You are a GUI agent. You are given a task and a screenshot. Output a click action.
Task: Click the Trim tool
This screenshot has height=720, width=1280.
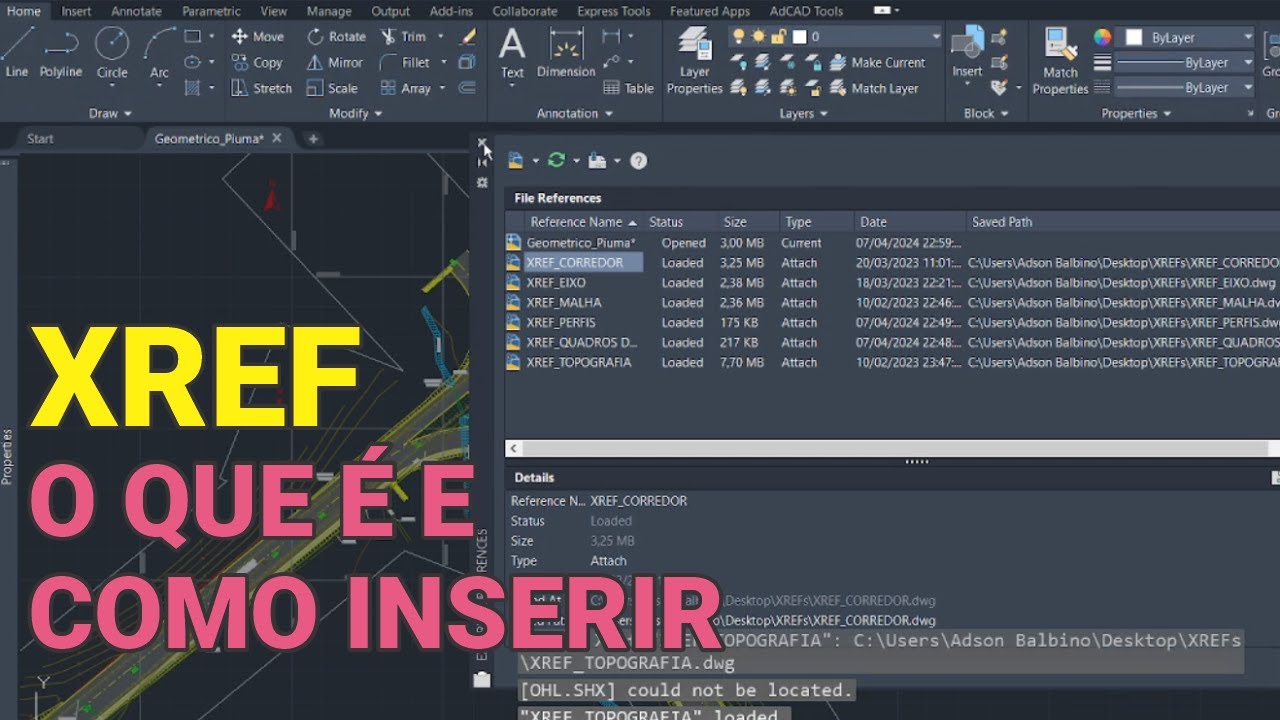pos(404,36)
